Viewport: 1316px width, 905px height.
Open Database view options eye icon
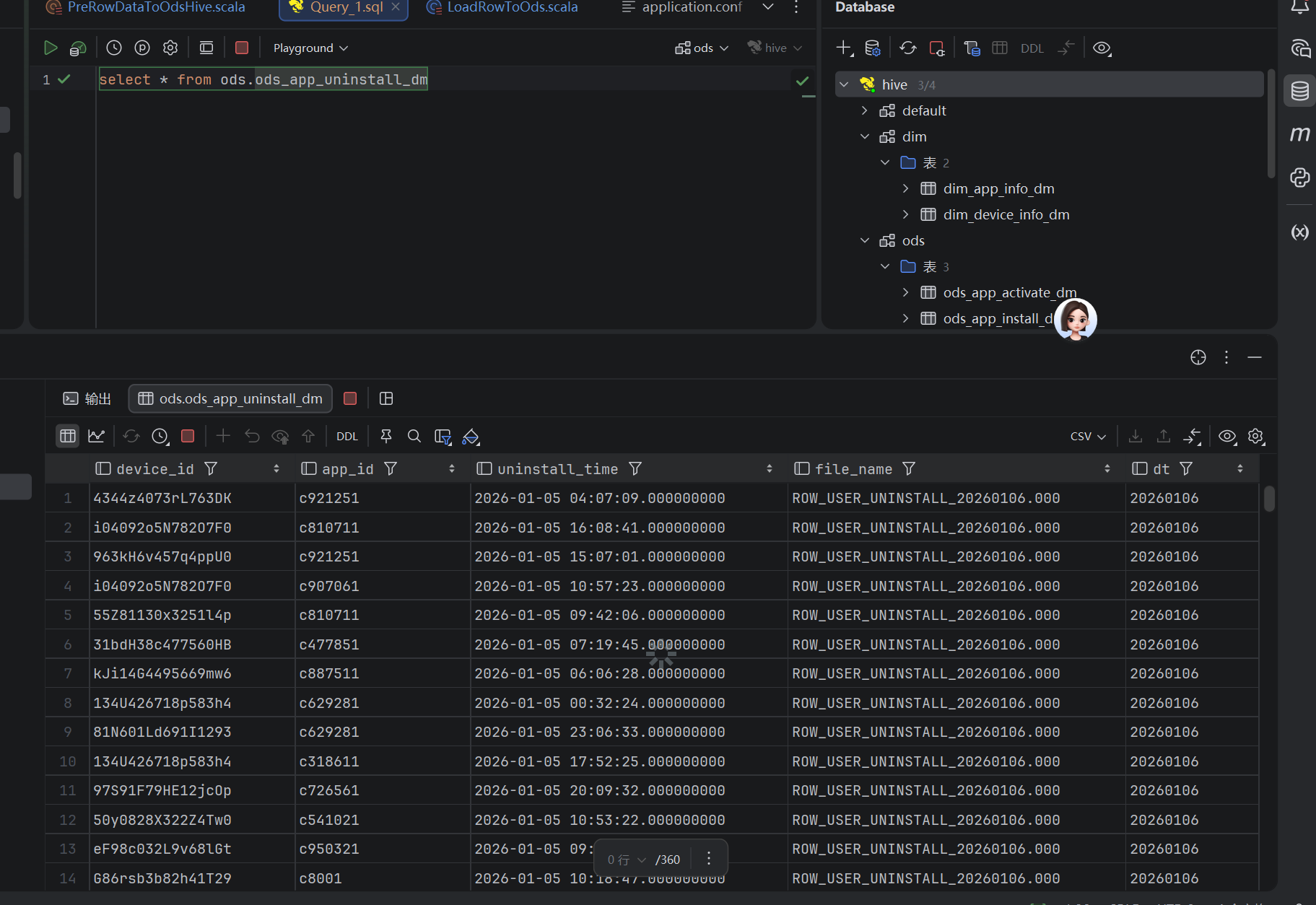point(1102,48)
